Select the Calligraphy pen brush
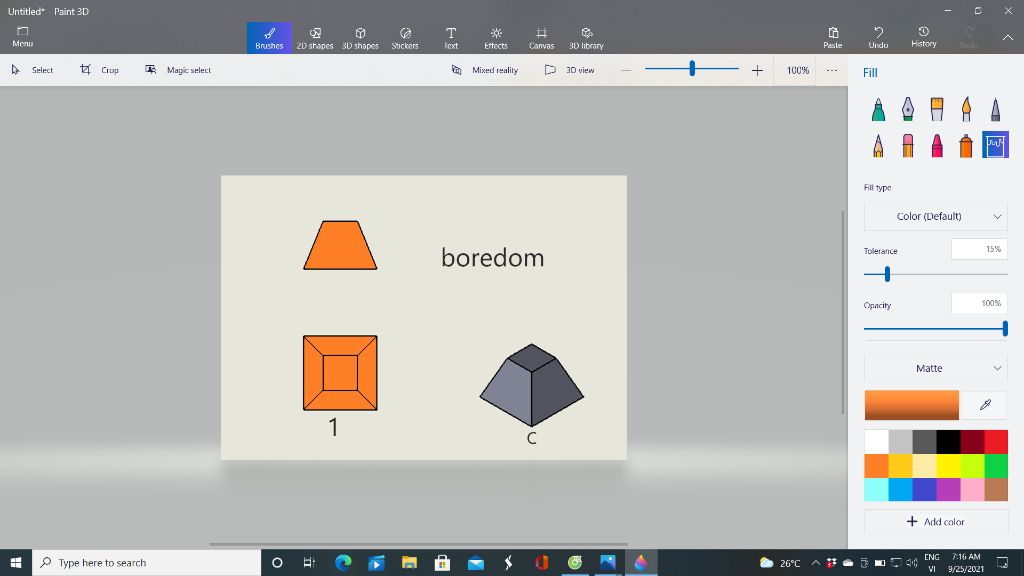 coord(908,109)
